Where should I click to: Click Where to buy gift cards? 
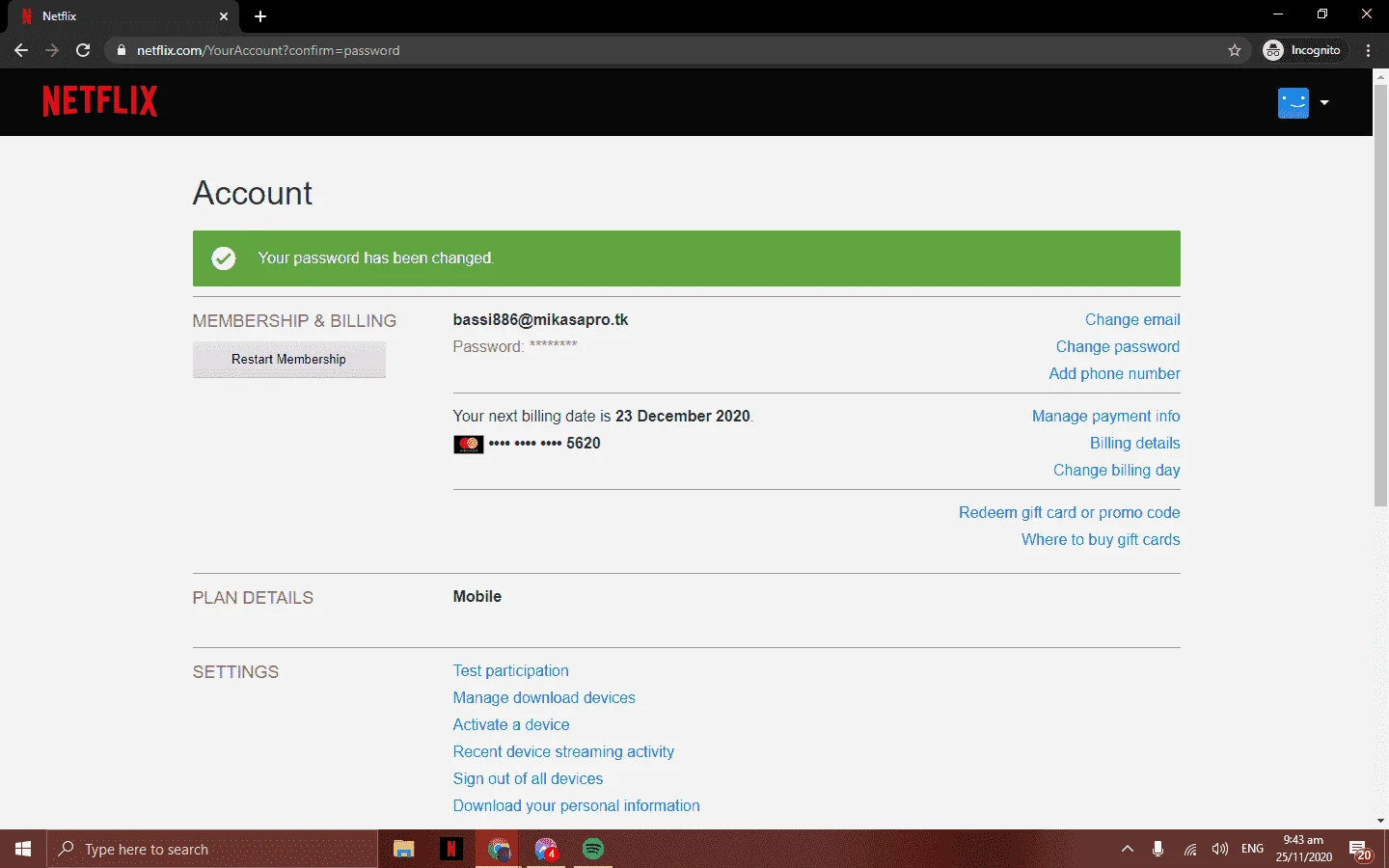1101,539
